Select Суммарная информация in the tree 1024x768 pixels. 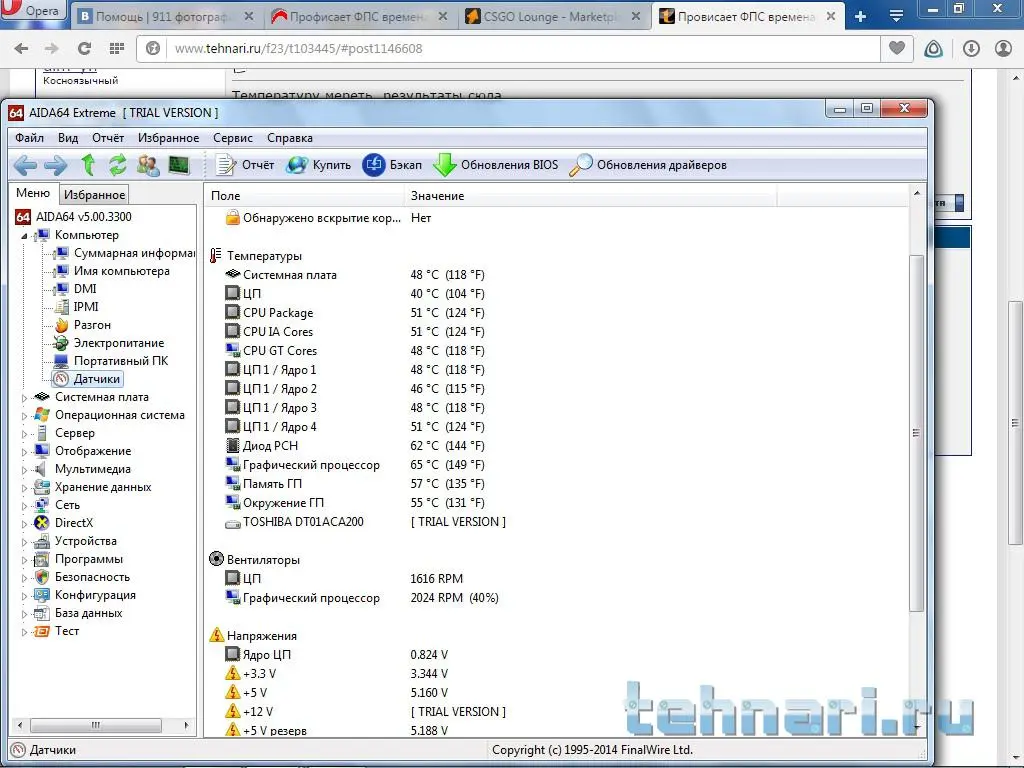pos(133,253)
